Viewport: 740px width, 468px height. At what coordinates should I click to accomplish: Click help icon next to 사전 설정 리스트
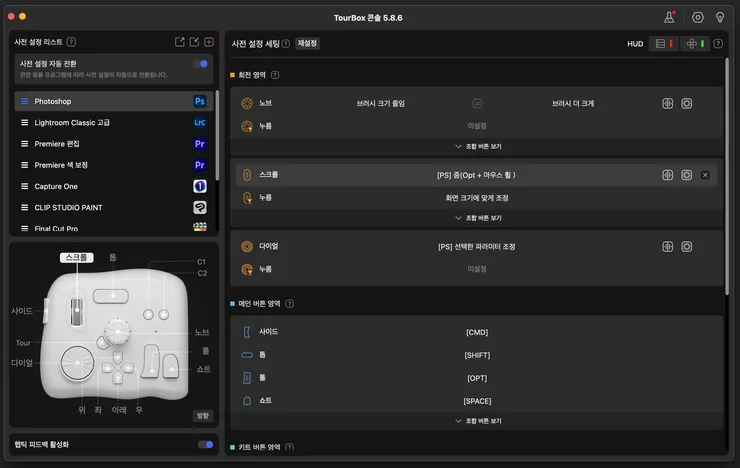(x=71, y=42)
